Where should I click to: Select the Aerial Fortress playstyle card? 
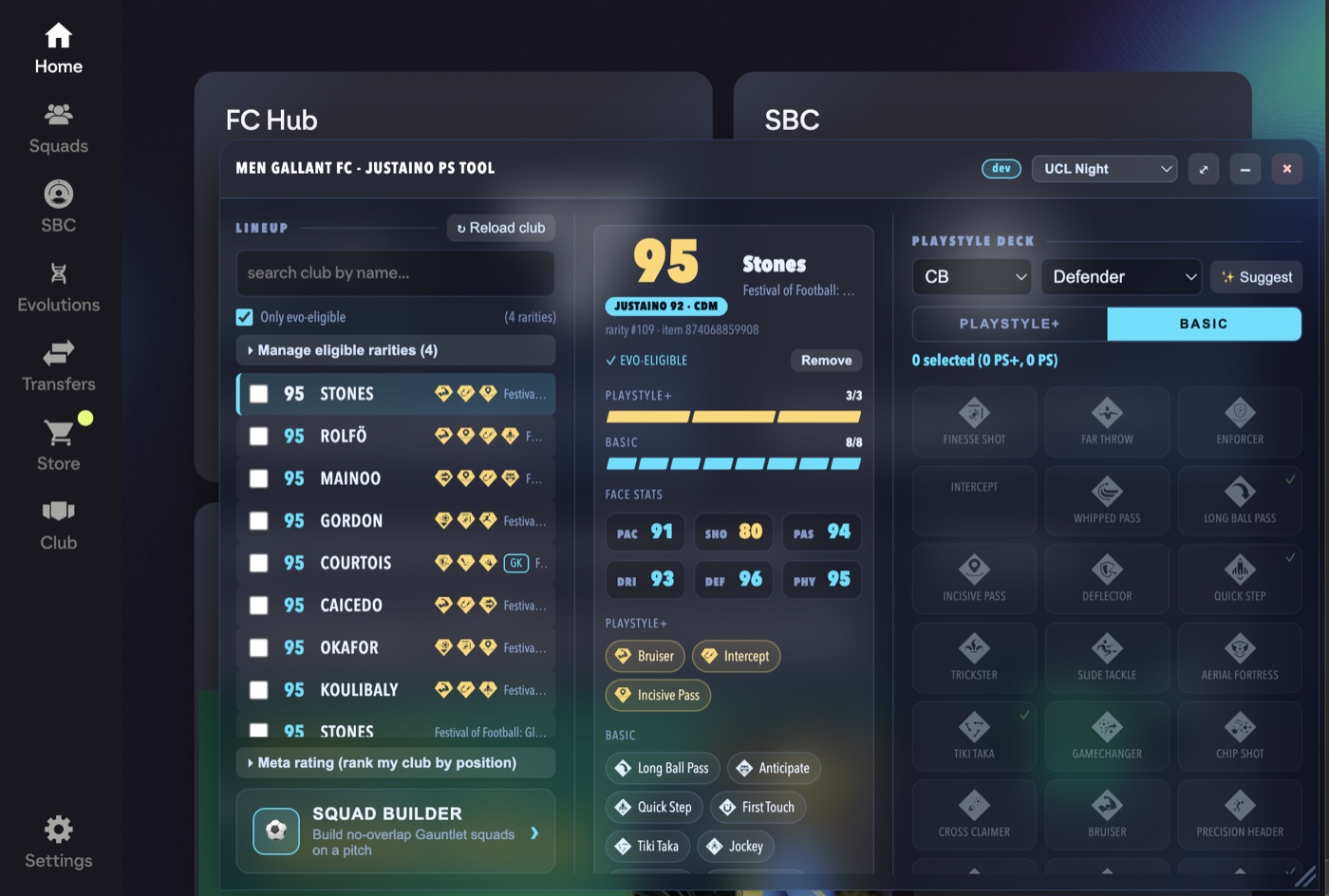click(1240, 659)
